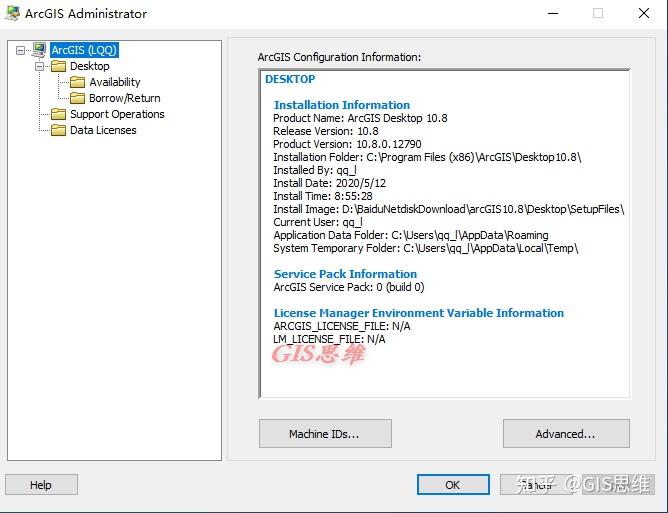Click the System Temporary Folder line
Viewport: 668px width, 513px height.
point(426,248)
